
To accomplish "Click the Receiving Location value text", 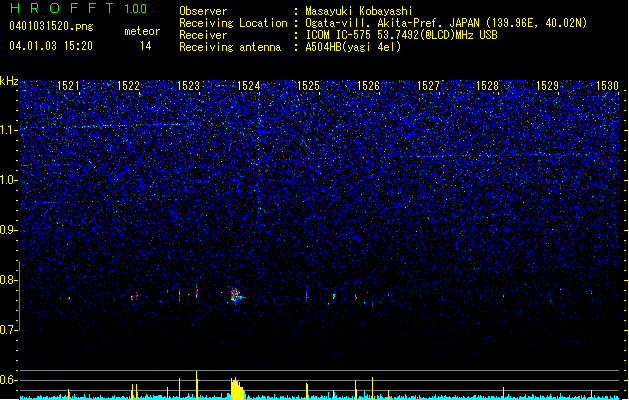I will (x=446, y=23).
